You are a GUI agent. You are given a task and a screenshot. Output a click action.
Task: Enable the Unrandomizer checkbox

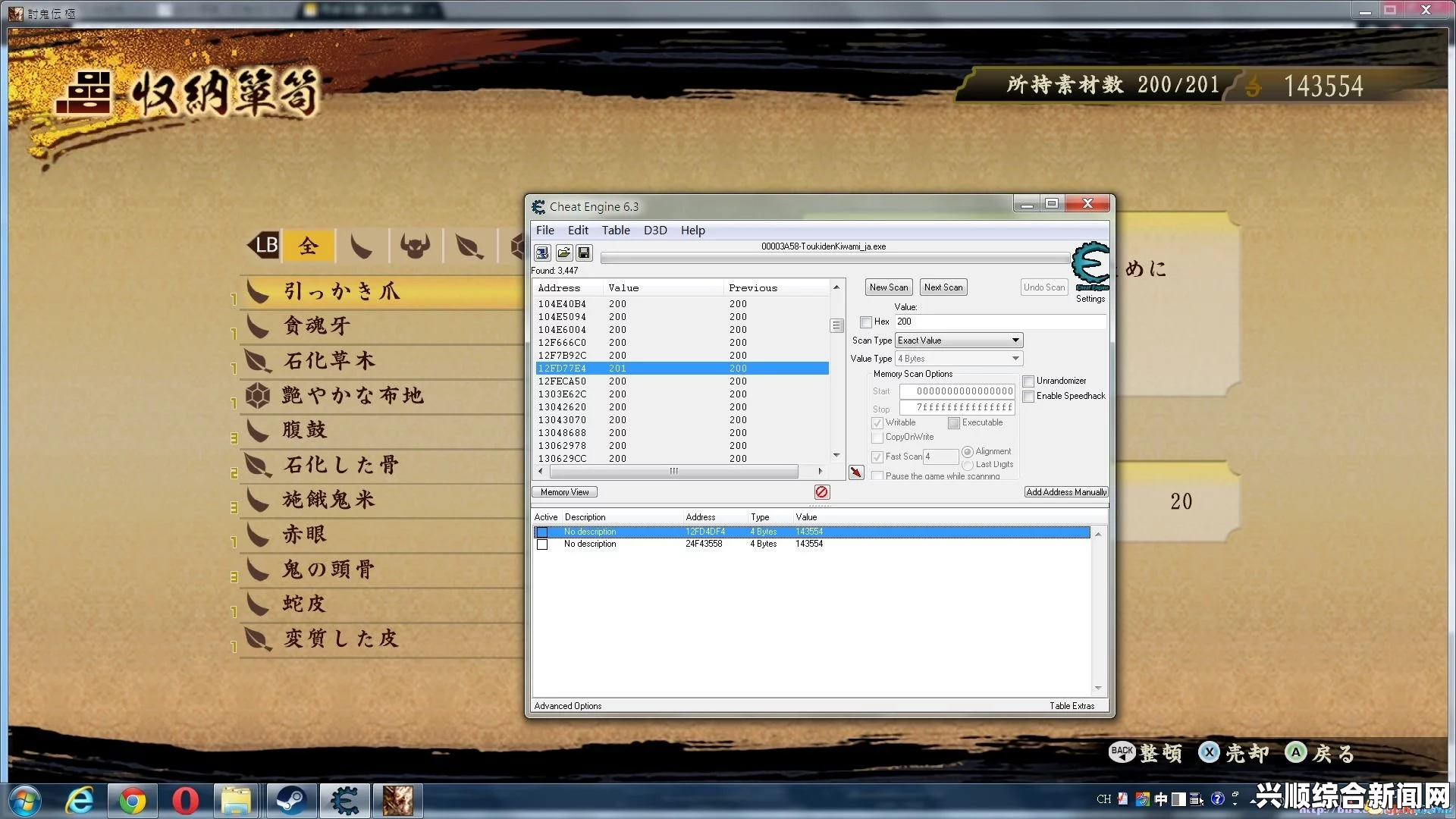[x=1028, y=381]
